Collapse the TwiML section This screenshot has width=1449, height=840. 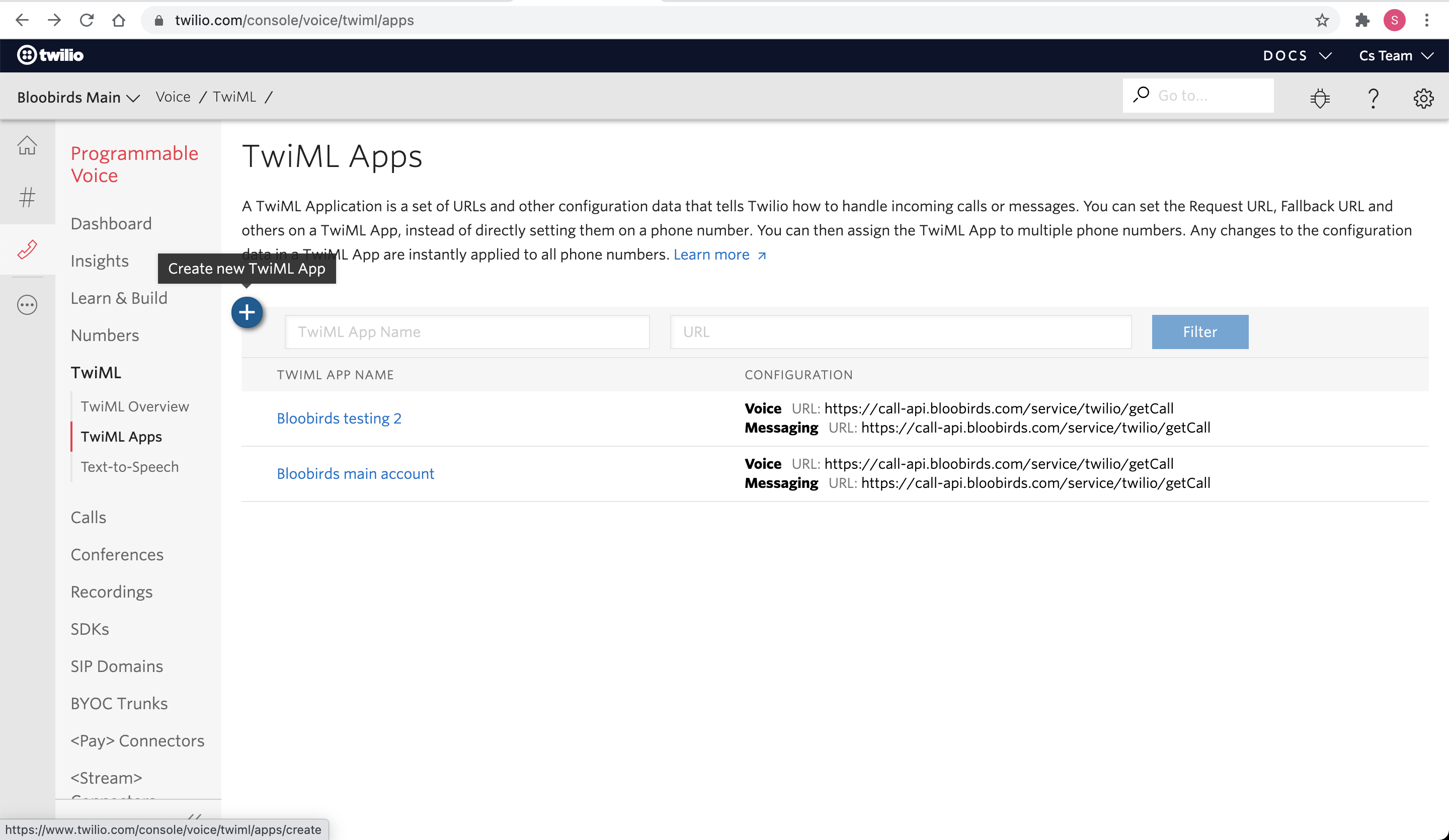[x=96, y=373]
